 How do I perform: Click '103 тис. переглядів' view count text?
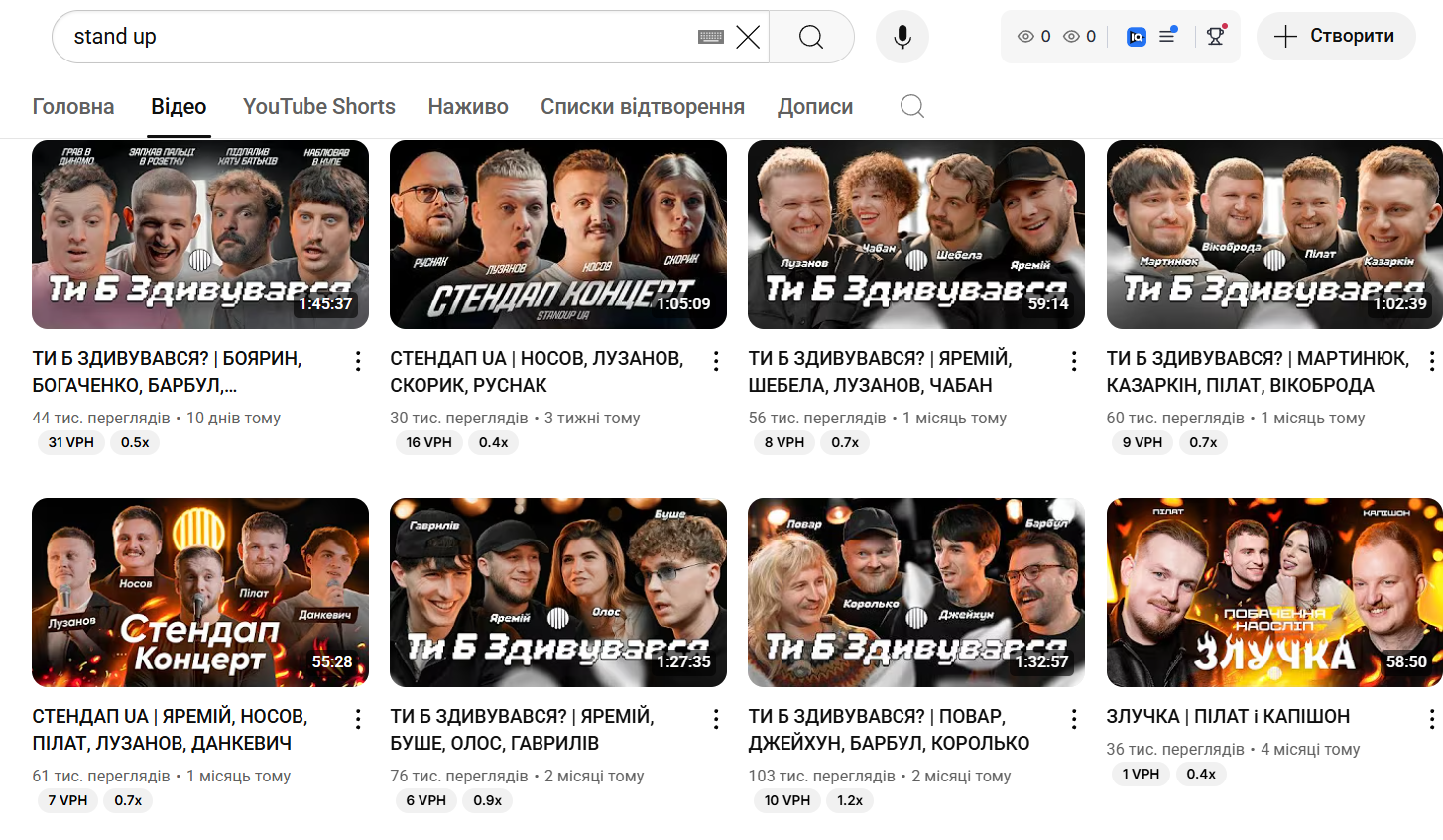822,776
